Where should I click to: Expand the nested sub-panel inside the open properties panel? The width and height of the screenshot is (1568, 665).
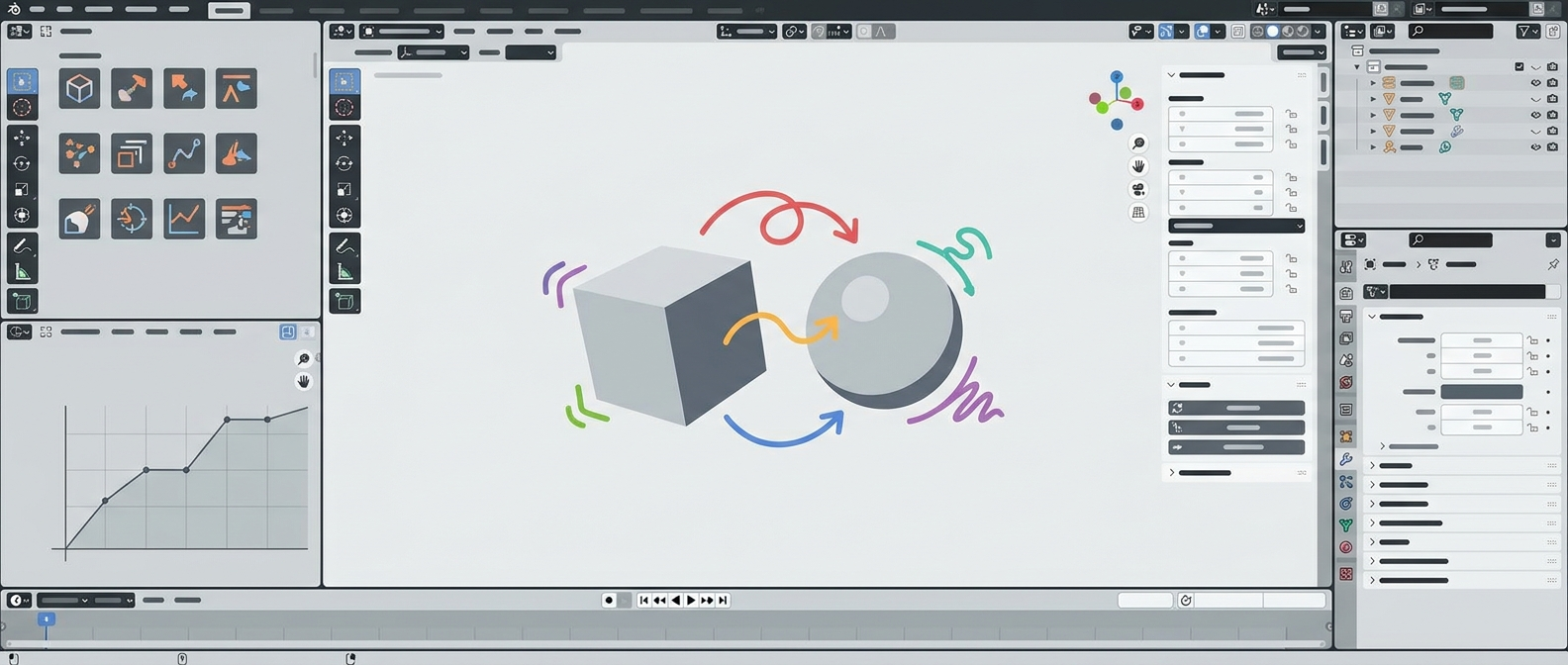(1383, 447)
